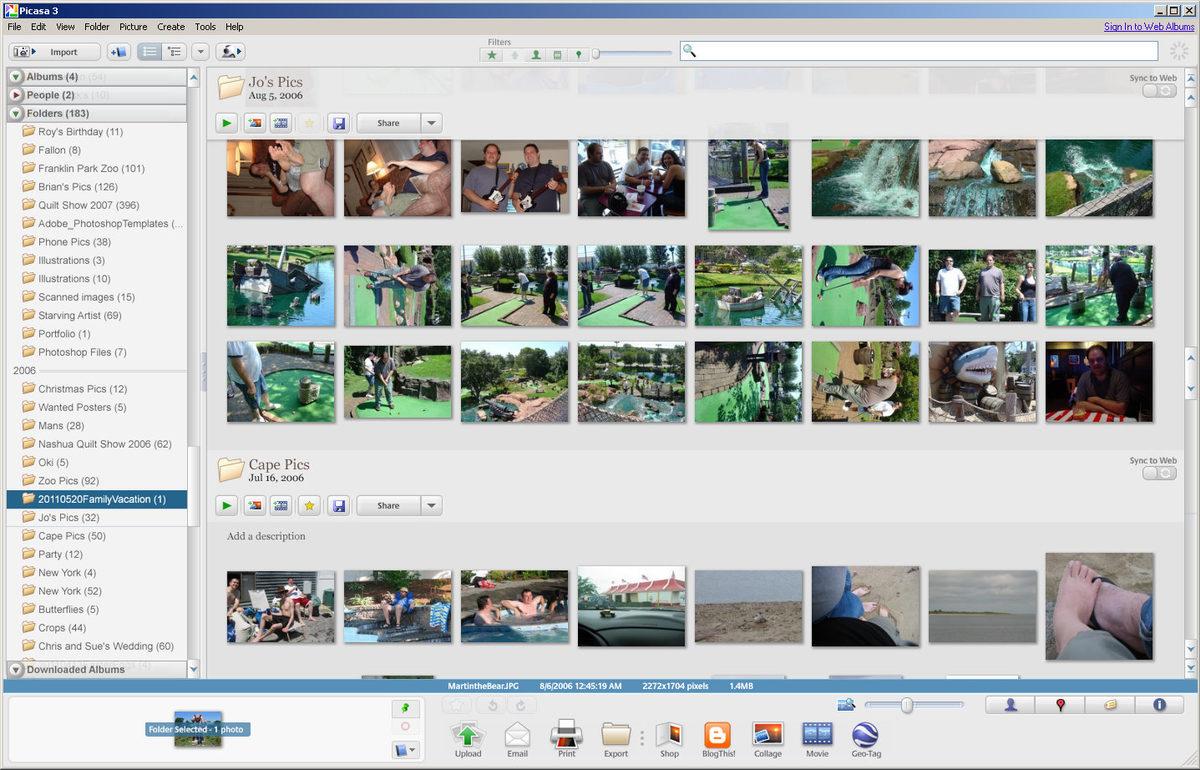Image resolution: width=1200 pixels, height=770 pixels.
Task: Click the Sign In to Web Albums link
Action: (1148, 27)
